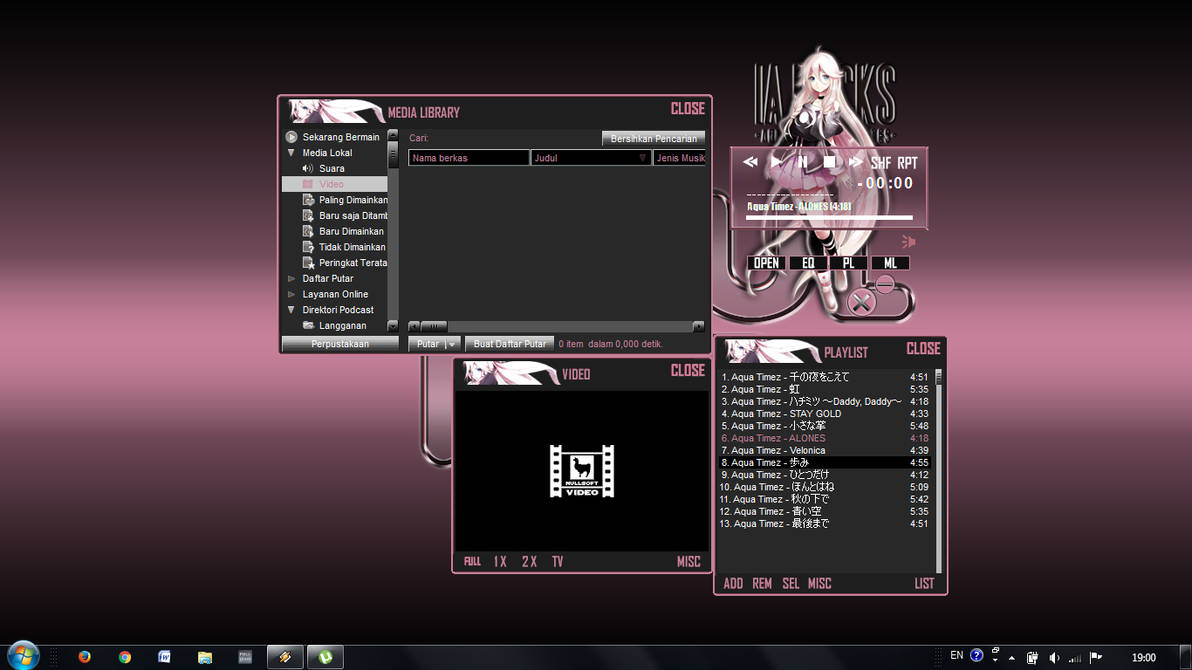Open MISC menu in Video window
1192x670 pixels.
coord(689,561)
